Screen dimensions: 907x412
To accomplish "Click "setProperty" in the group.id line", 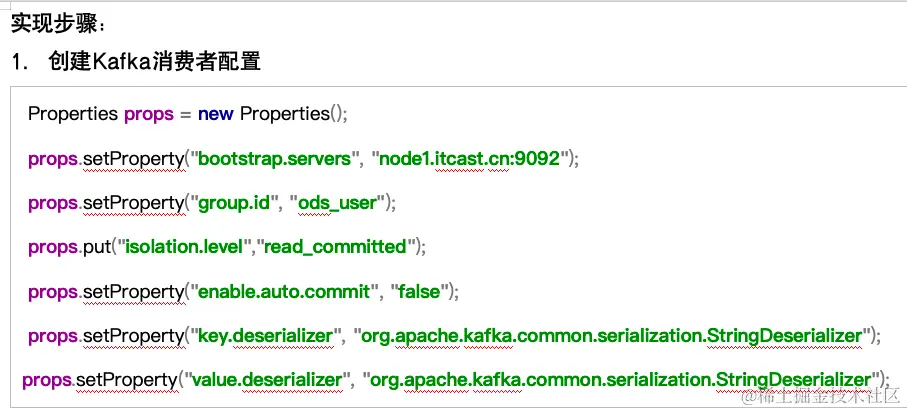I will 133,203.
